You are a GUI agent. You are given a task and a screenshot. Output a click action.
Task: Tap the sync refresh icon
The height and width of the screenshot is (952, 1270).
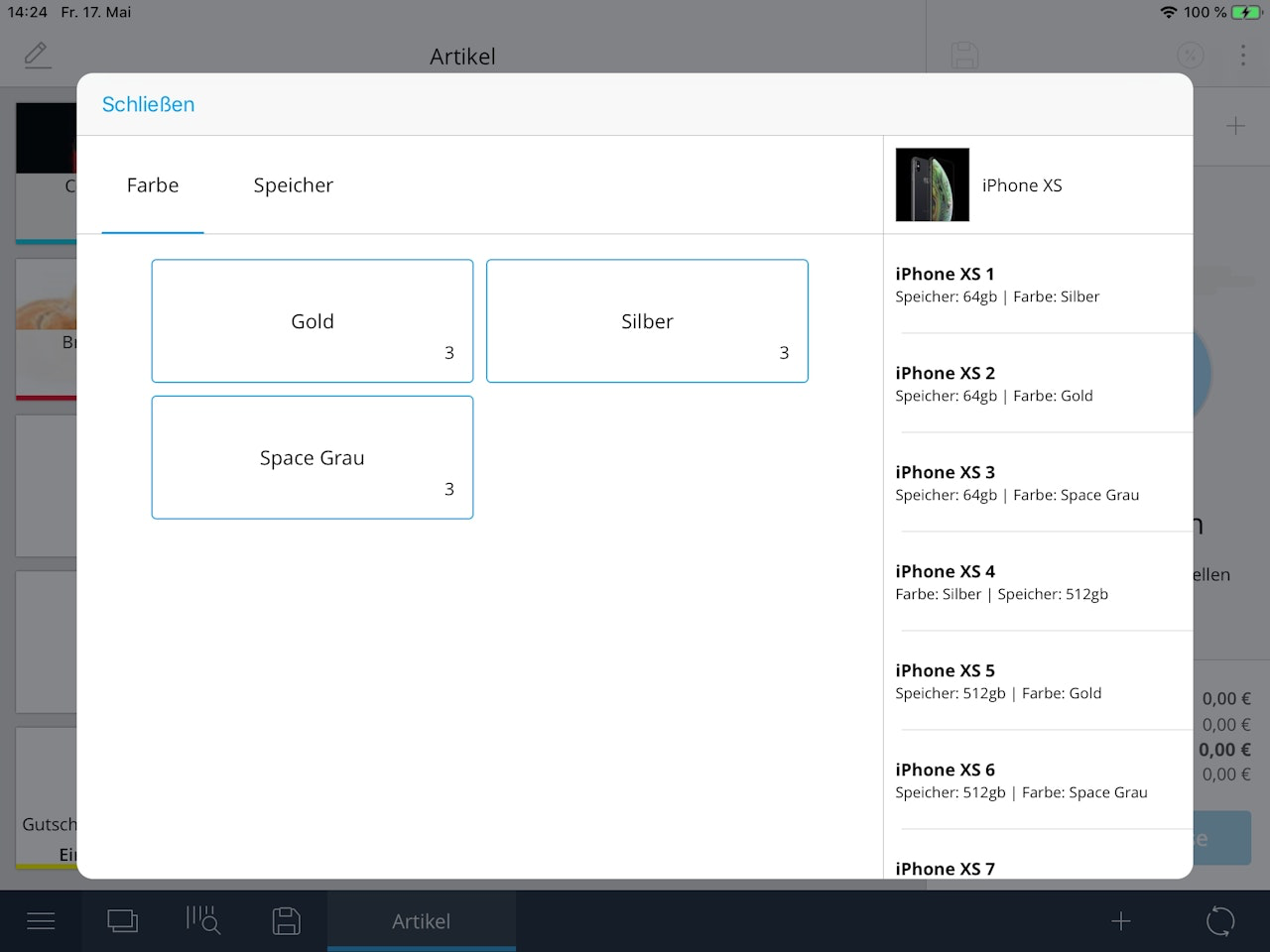(x=1220, y=921)
